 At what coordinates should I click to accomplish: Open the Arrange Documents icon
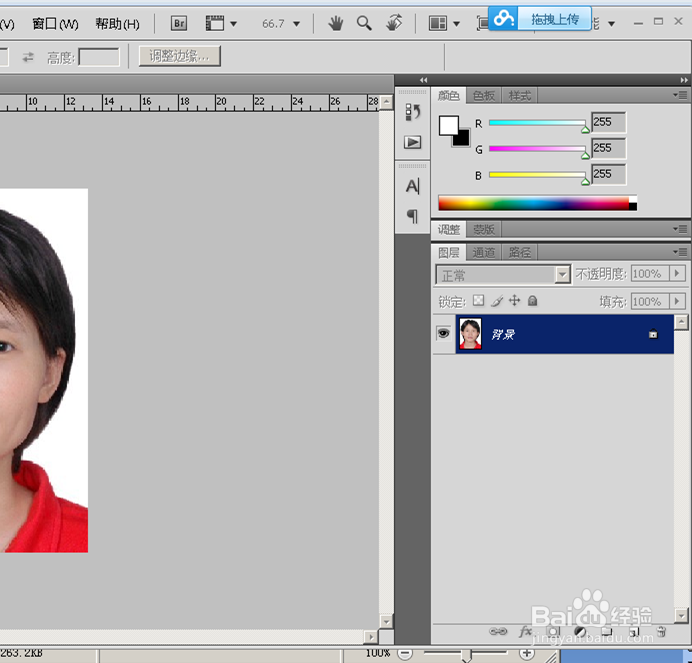(438, 23)
